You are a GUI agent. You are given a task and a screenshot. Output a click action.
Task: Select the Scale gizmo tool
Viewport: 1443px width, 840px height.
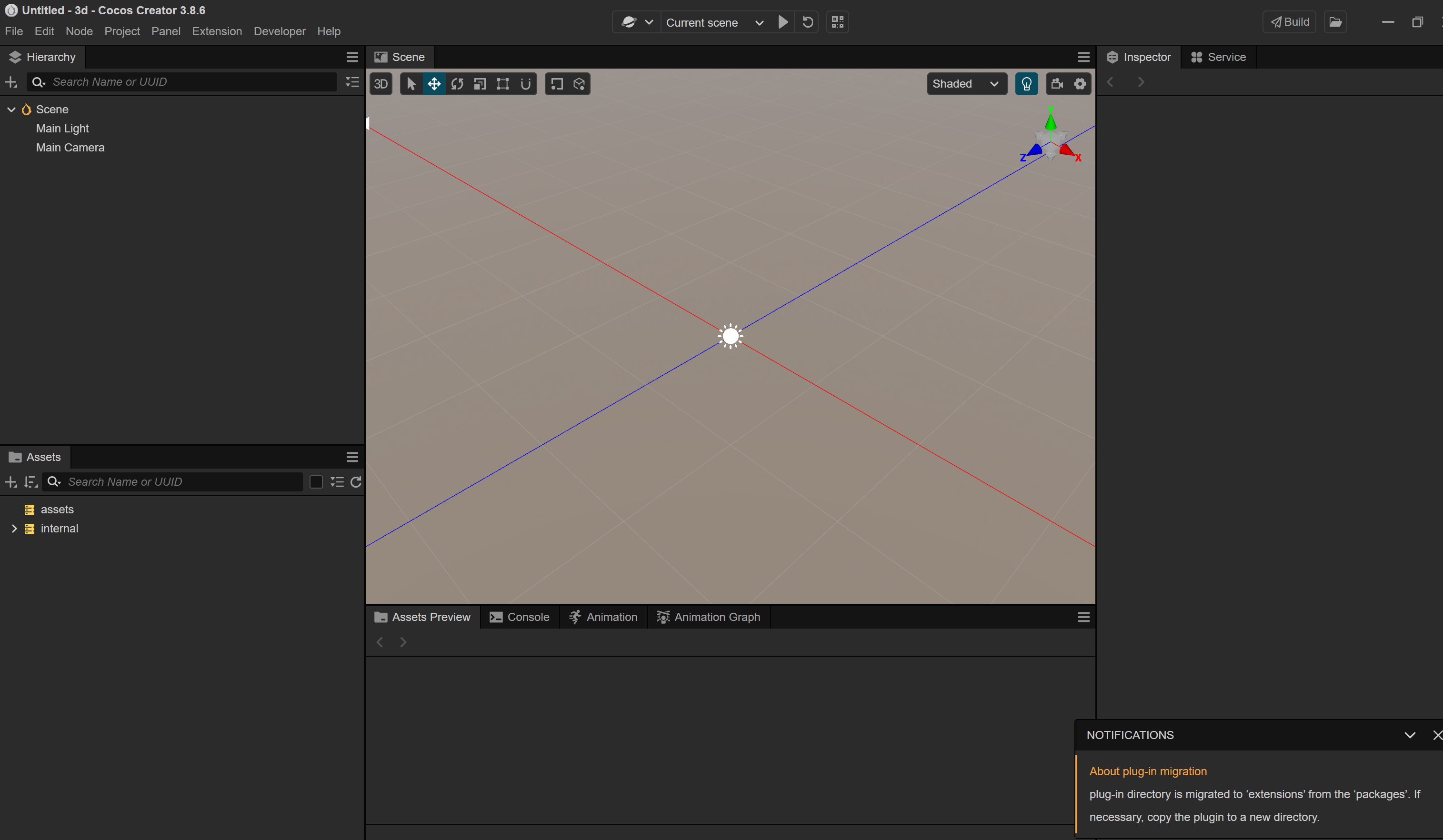pos(480,84)
